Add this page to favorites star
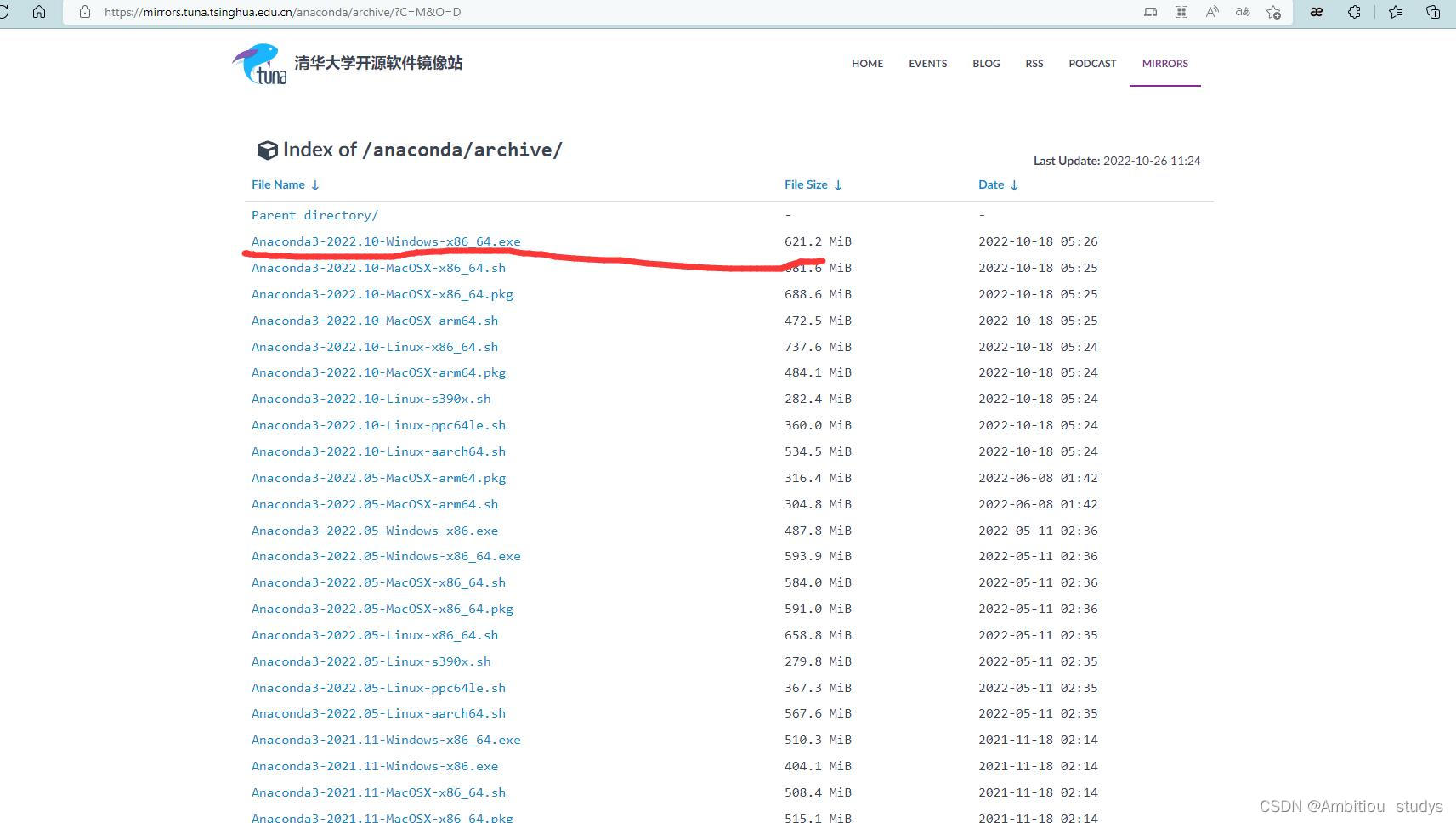Screen dimensions: 1456x823 1273,12
